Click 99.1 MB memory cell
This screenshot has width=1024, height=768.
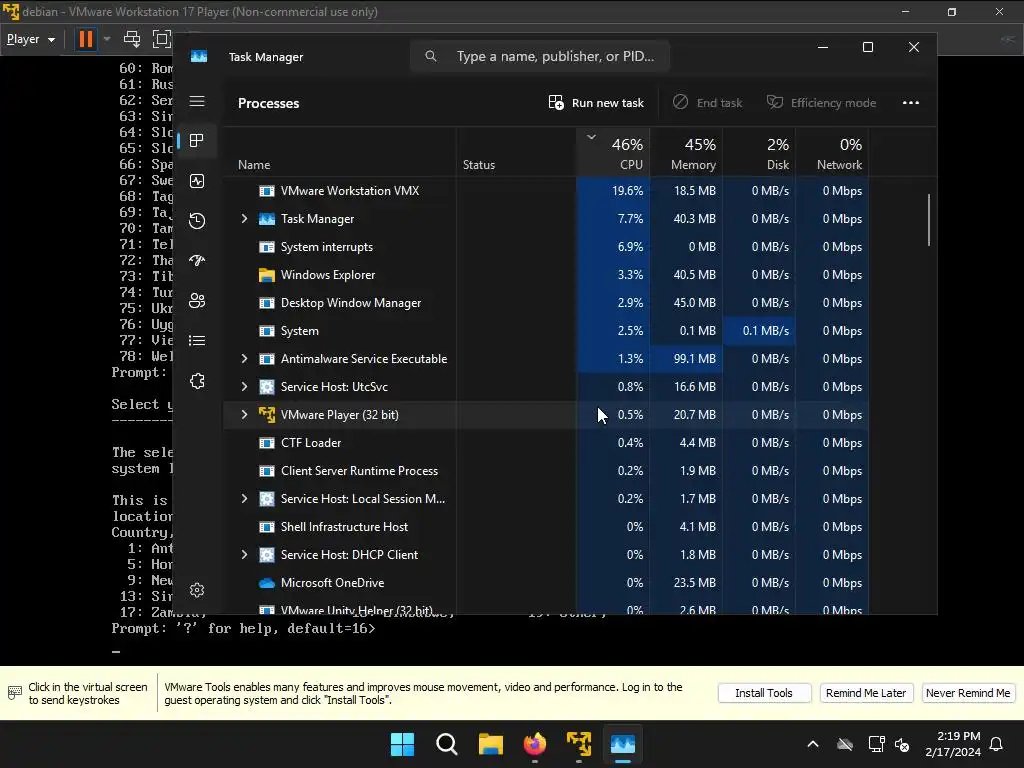686,359
